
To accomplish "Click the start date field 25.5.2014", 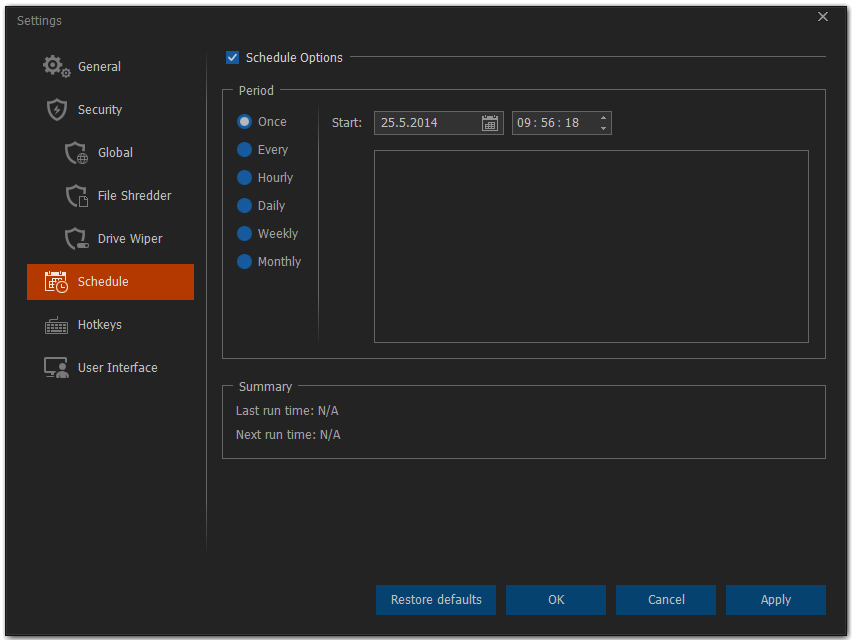I will tap(438, 123).
